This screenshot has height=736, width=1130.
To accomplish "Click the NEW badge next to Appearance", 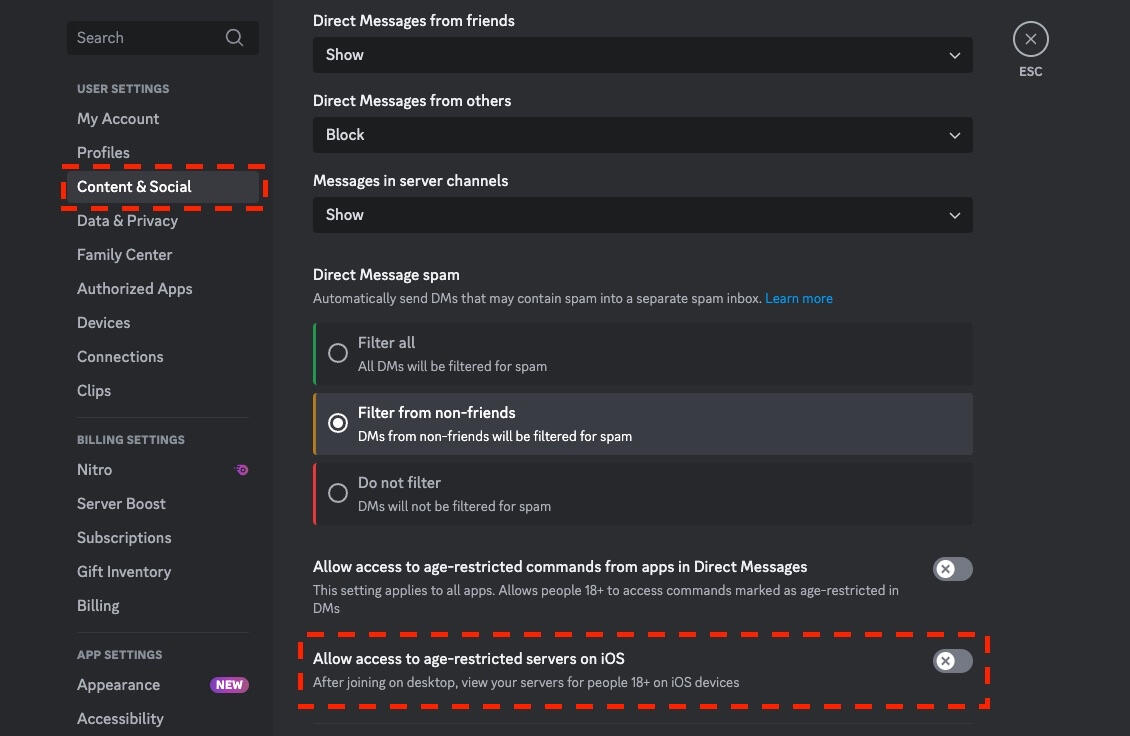I will click(229, 684).
